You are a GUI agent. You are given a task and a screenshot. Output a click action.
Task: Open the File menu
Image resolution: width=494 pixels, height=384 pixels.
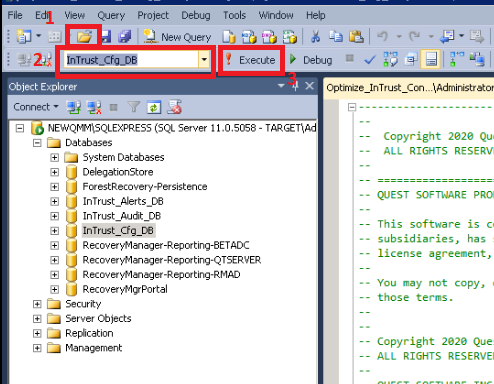(15, 15)
